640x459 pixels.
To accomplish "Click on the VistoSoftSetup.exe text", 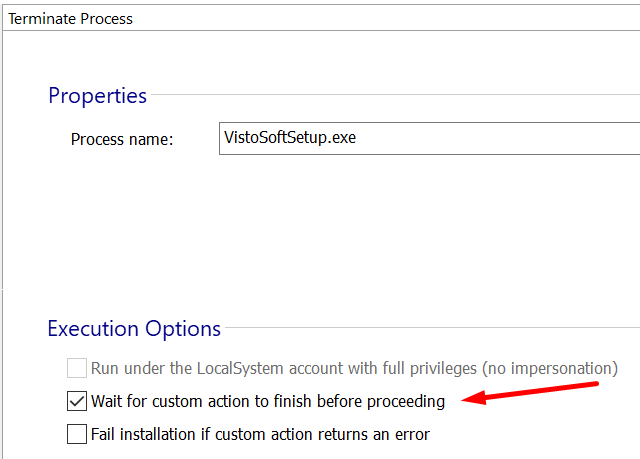I will (290, 138).
